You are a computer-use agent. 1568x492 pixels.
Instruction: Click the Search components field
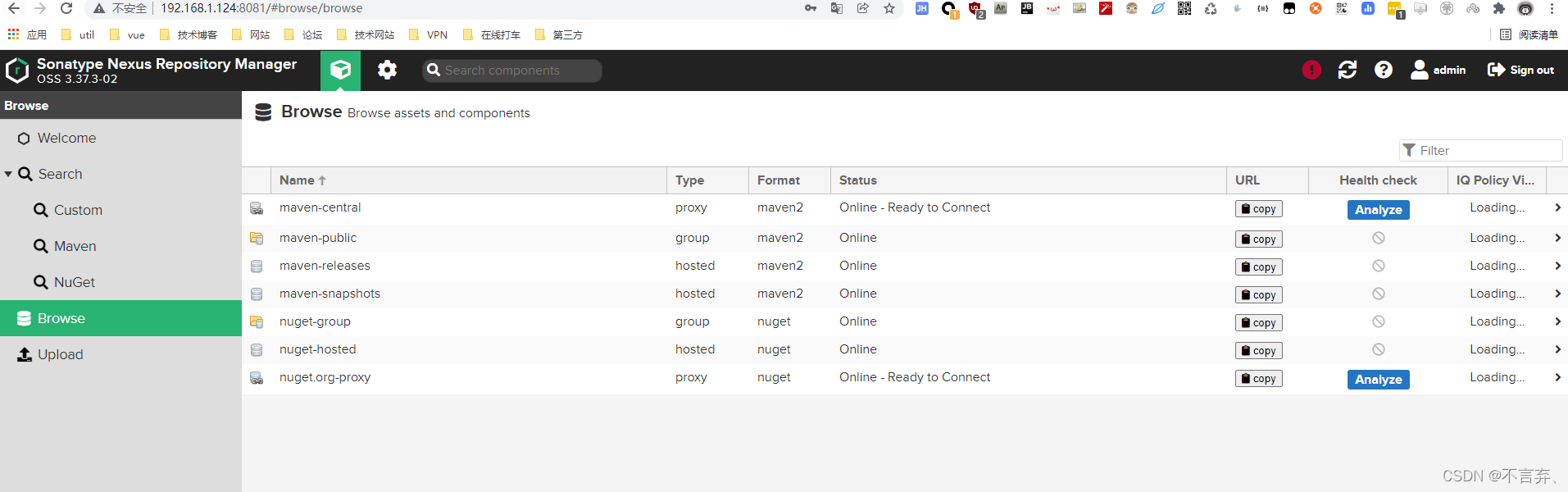512,71
